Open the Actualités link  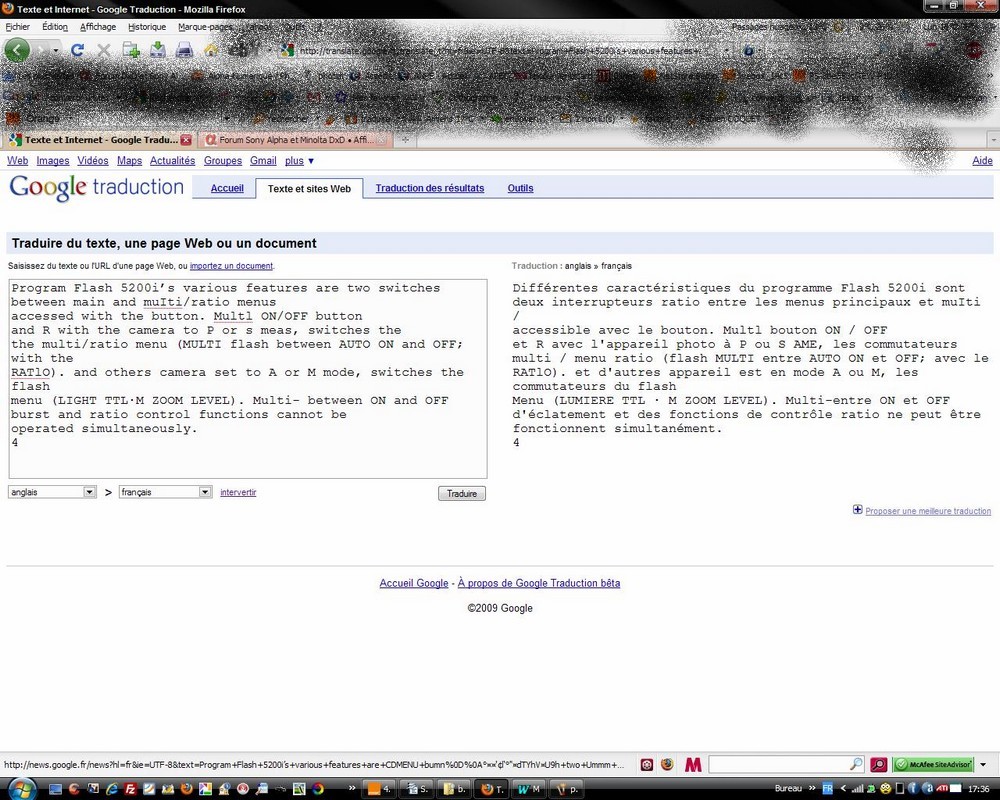(x=173, y=161)
